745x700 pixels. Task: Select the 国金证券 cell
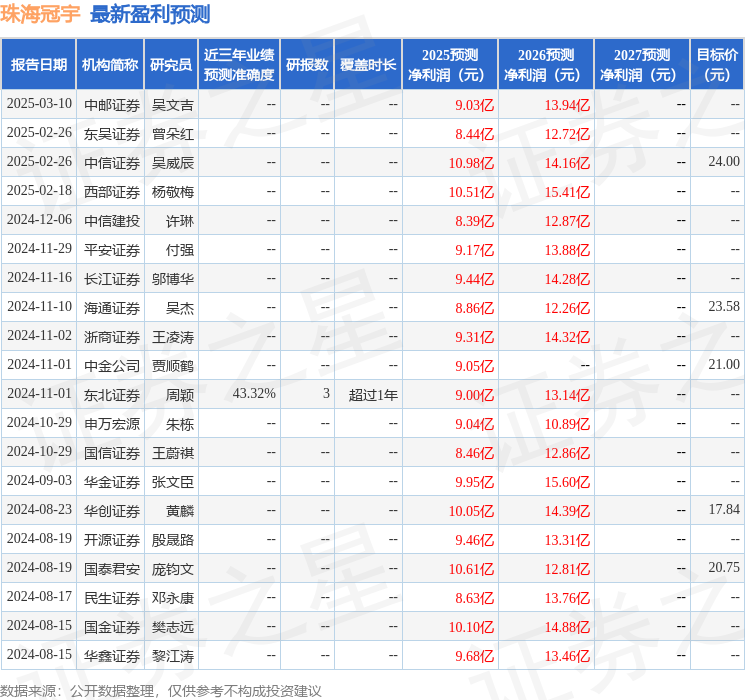click(112, 627)
